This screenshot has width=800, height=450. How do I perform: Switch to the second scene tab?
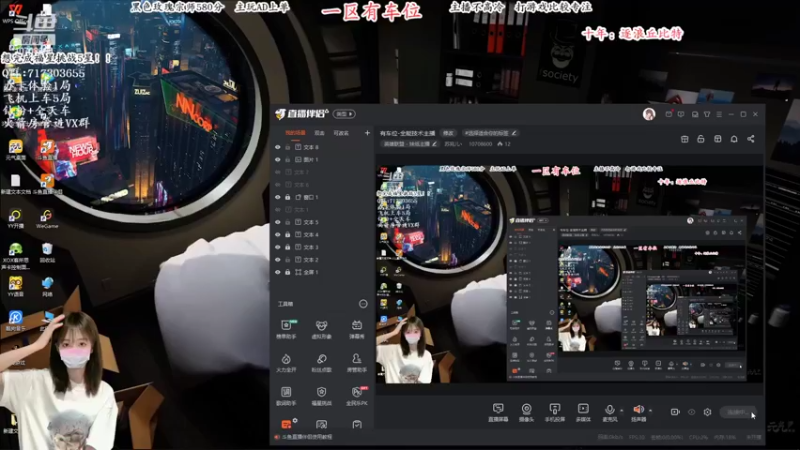319,133
